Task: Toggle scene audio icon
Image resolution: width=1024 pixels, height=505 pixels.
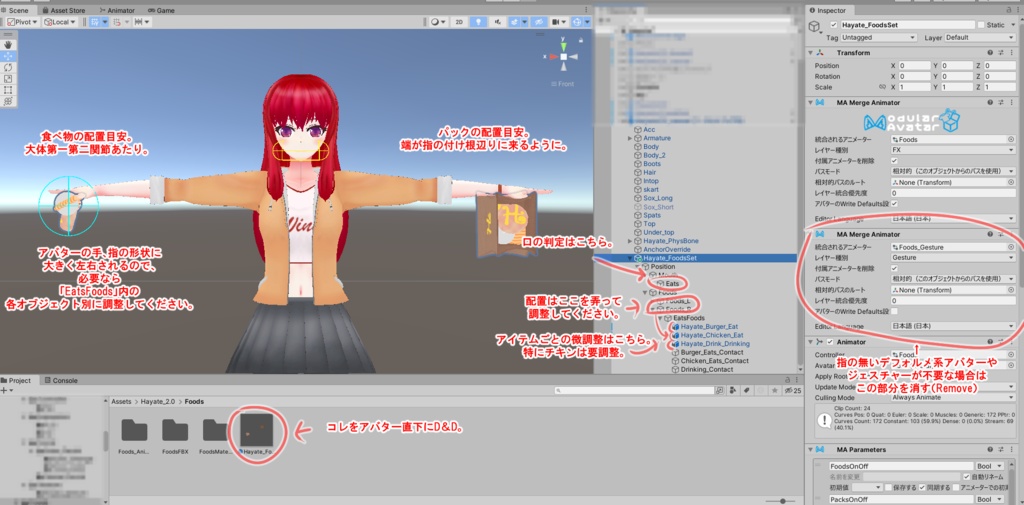Action: [x=498, y=22]
